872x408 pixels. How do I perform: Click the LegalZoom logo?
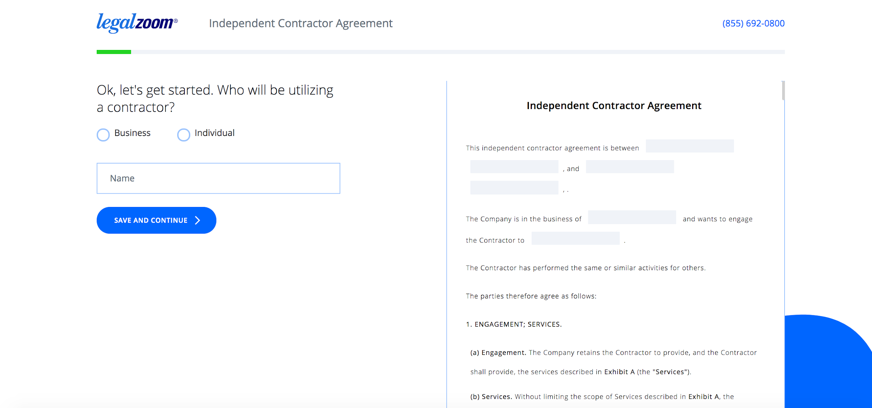point(137,23)
